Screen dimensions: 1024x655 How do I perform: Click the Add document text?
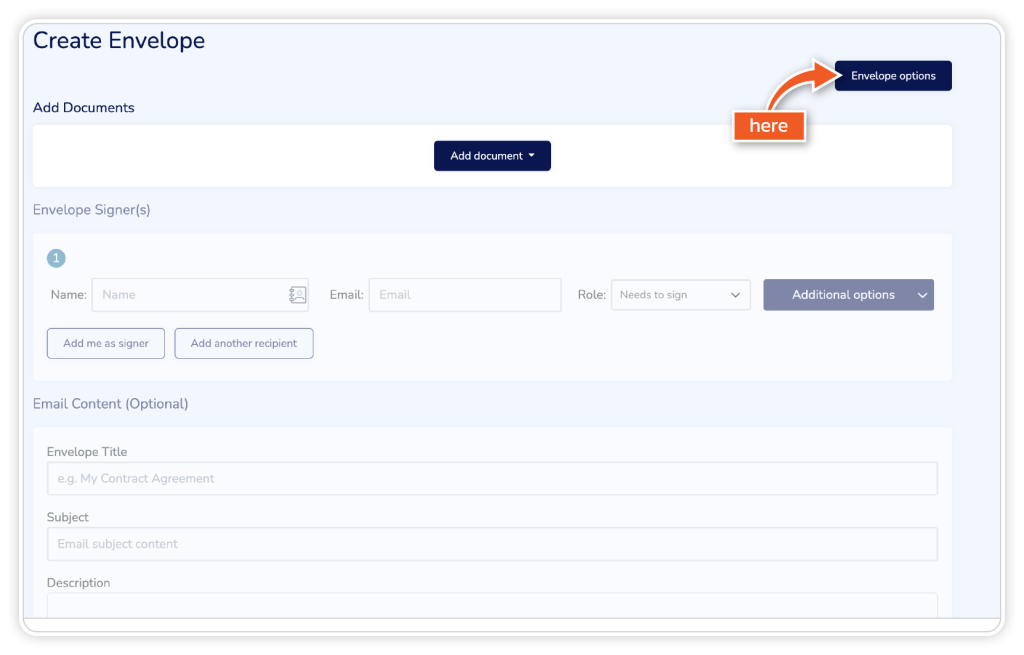click(x=486, y=156)
